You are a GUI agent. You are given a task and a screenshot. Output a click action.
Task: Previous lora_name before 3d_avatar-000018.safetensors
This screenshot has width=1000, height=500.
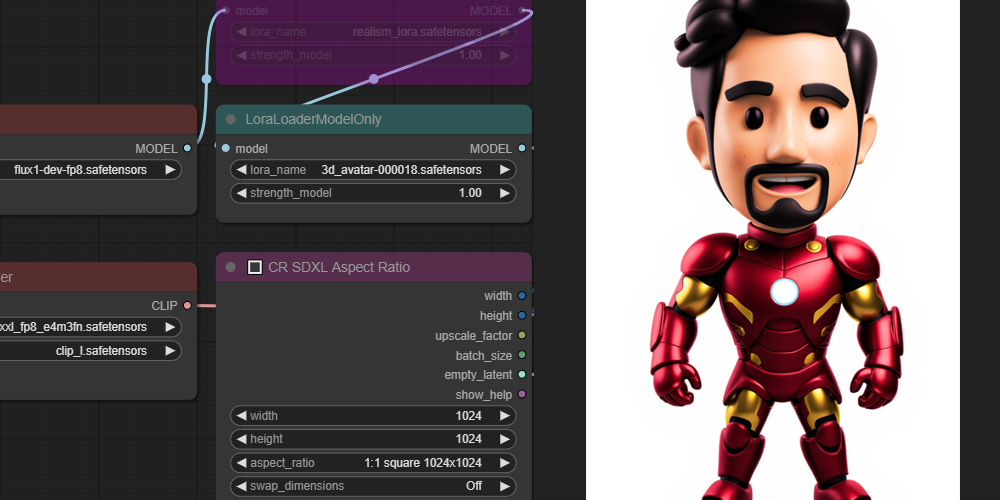(x=241, y=170)
